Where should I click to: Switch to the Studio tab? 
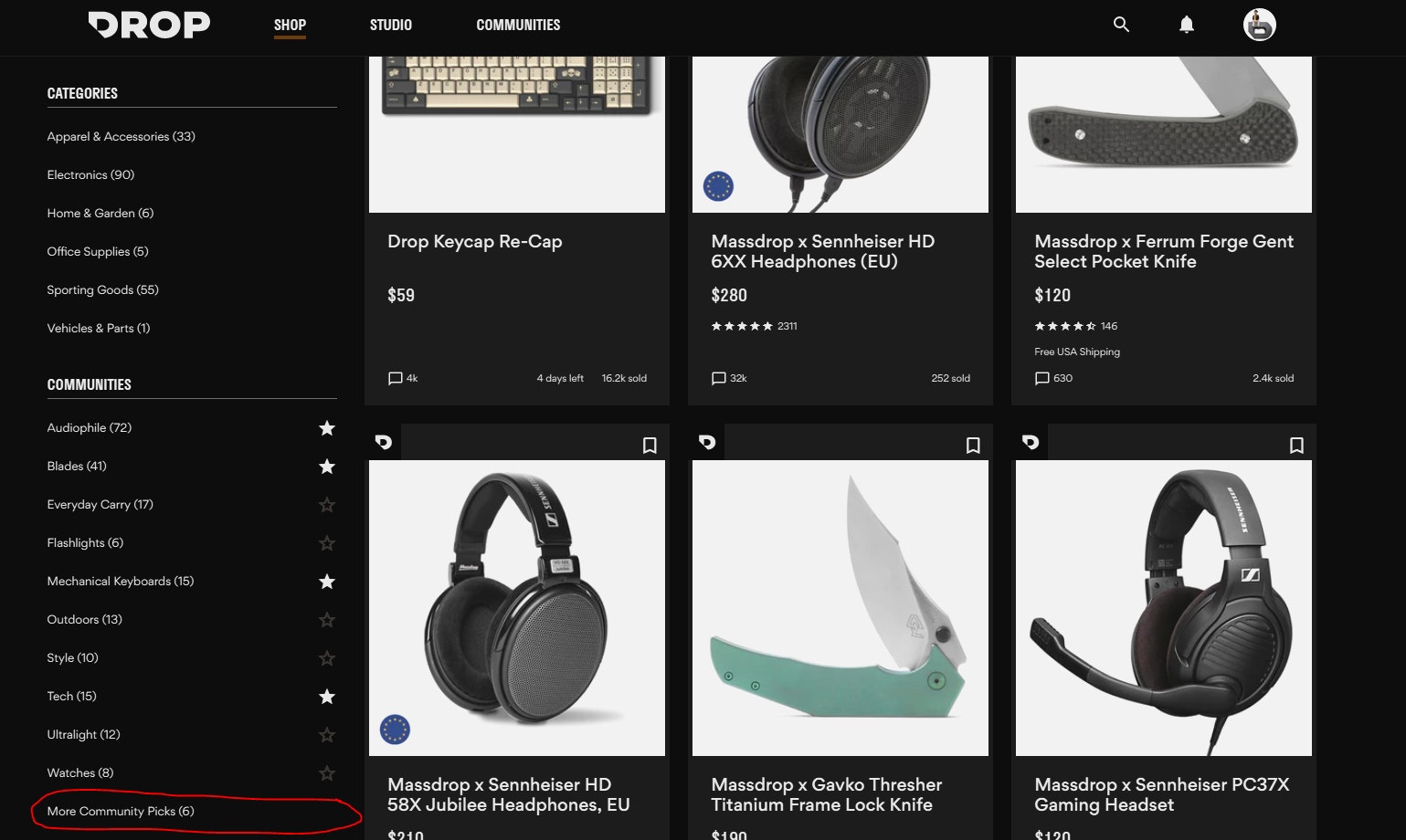pyautogui.click(x=390, y=25)
